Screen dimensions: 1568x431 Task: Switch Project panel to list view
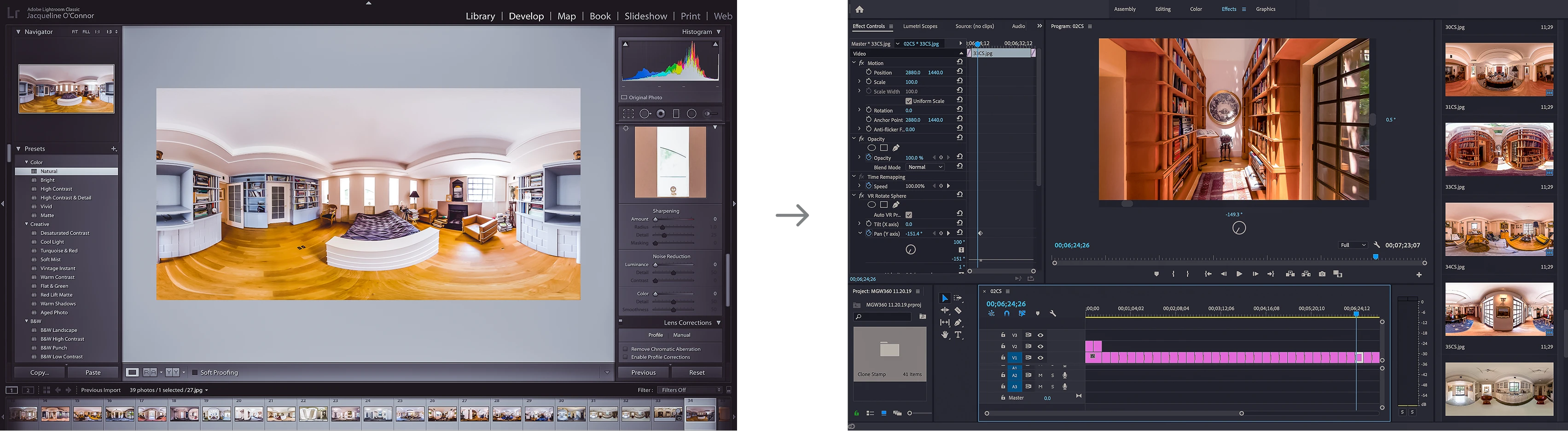coord(870,414)
